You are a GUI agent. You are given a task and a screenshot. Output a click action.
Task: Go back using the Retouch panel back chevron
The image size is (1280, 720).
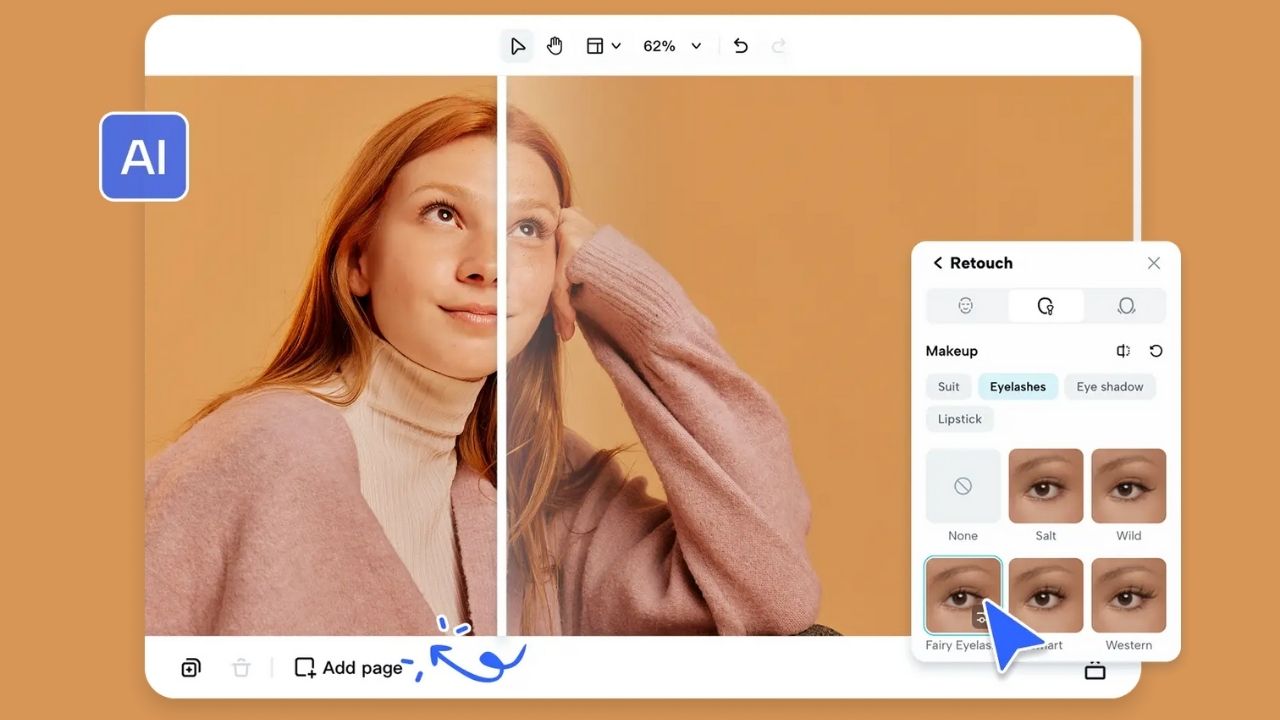pos(937,263)
